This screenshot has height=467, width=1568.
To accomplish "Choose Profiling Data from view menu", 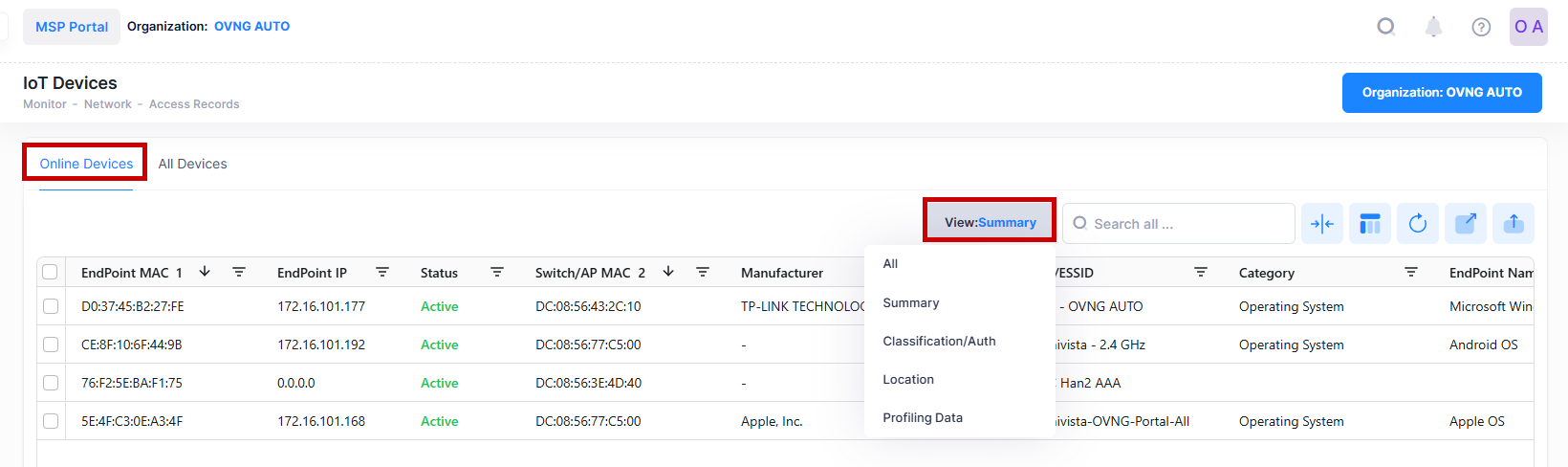I will (923, 418).
